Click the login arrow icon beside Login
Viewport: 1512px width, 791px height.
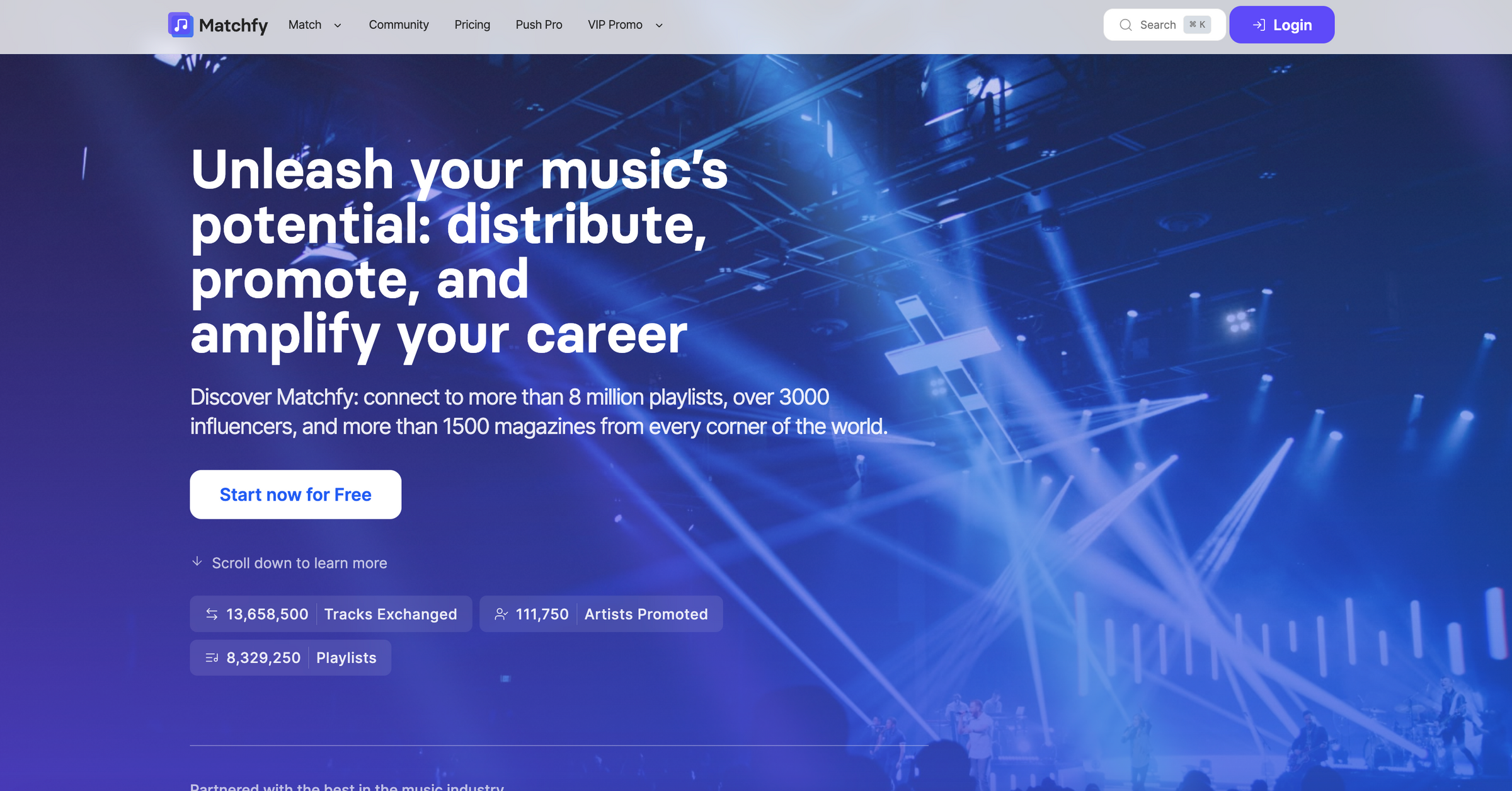(1259, 25)
